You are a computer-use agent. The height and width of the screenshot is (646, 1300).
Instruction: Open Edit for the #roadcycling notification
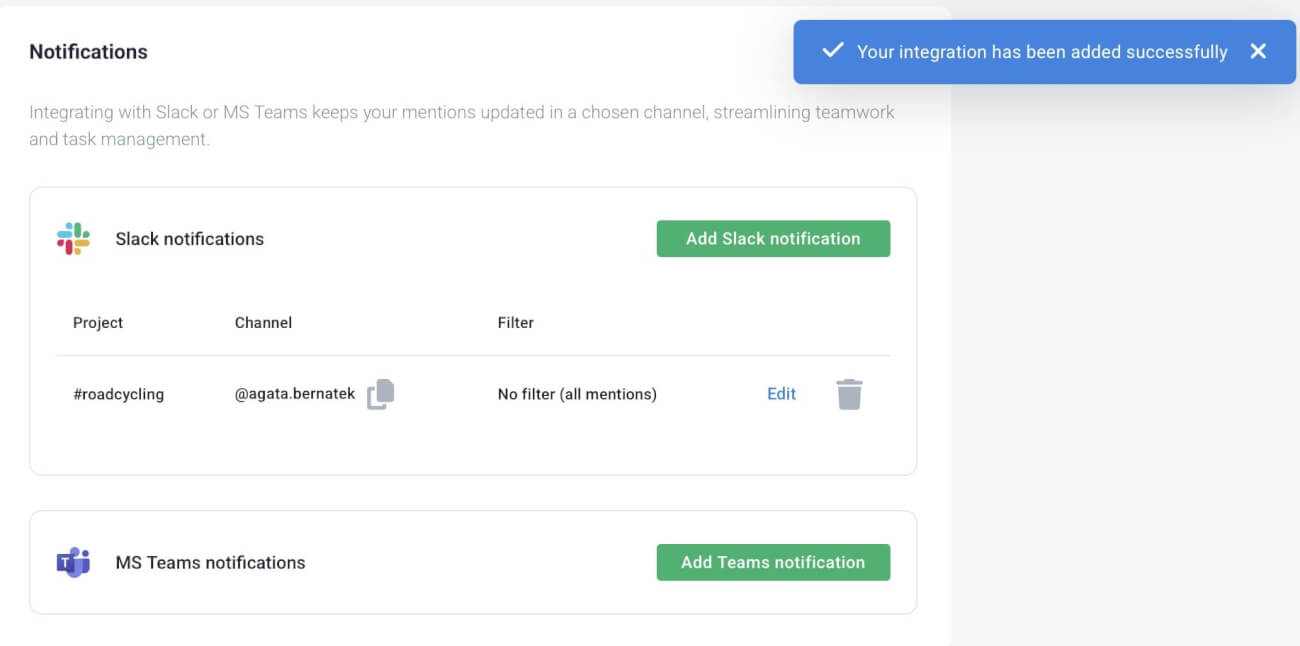click(781, 394)
